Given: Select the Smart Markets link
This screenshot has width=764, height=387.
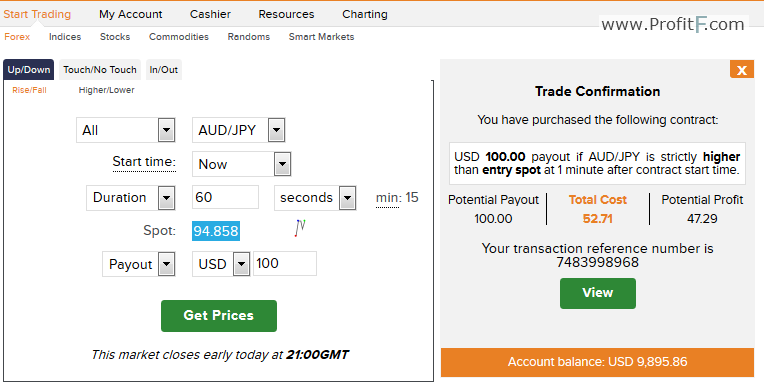Looking at the screenshot, I should (322, 37).
